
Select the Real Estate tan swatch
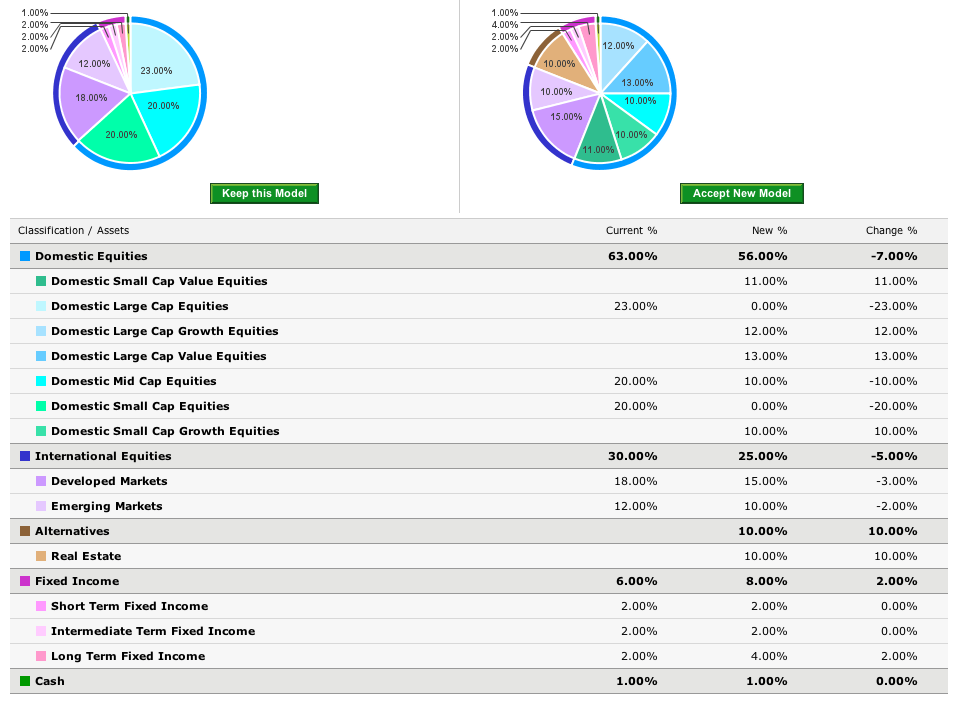pyautogui.click(x=41, y=557)
